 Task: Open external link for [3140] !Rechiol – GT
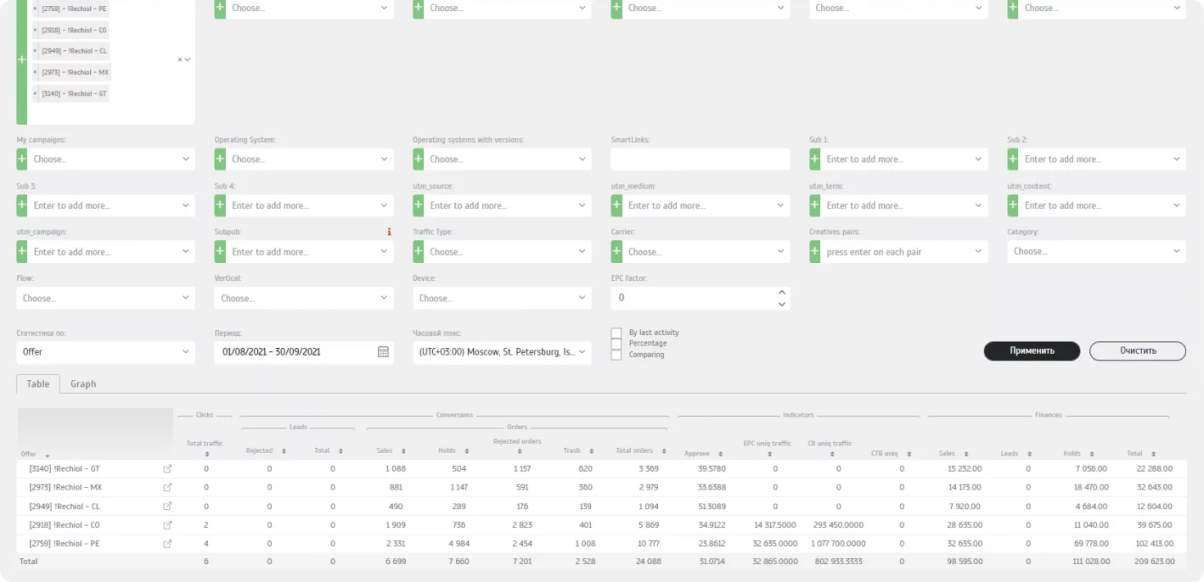[x=168, y=468]
